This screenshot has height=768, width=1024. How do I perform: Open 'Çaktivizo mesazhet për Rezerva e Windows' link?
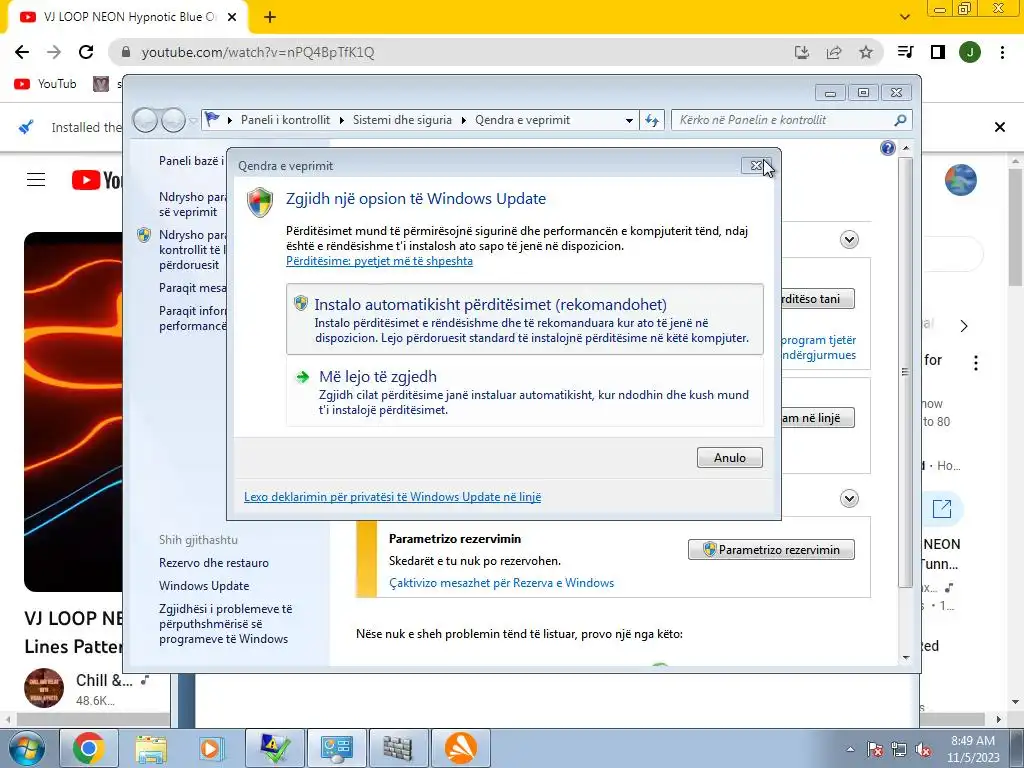tap(502, 583)
